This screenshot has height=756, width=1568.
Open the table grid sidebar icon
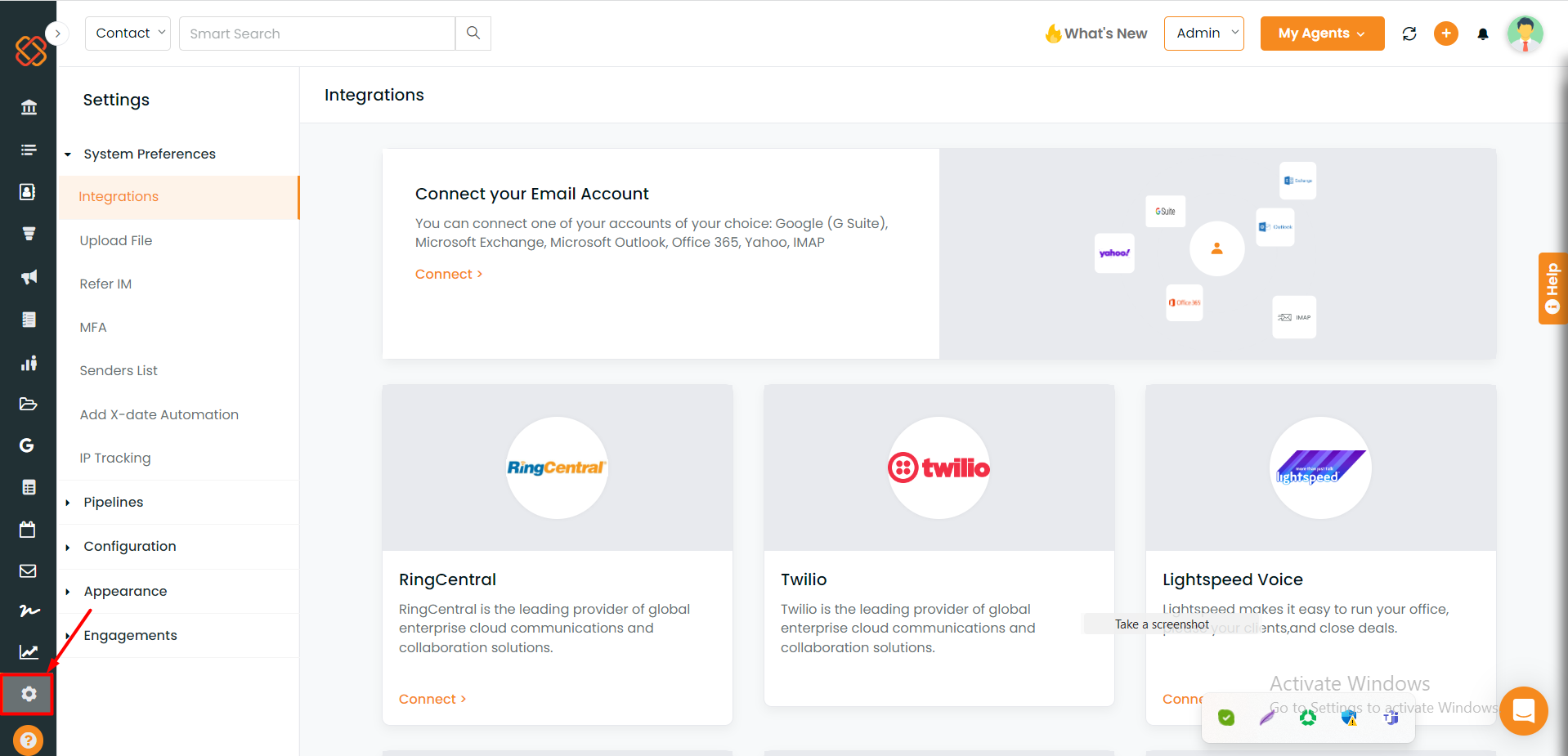click(29, 488)
